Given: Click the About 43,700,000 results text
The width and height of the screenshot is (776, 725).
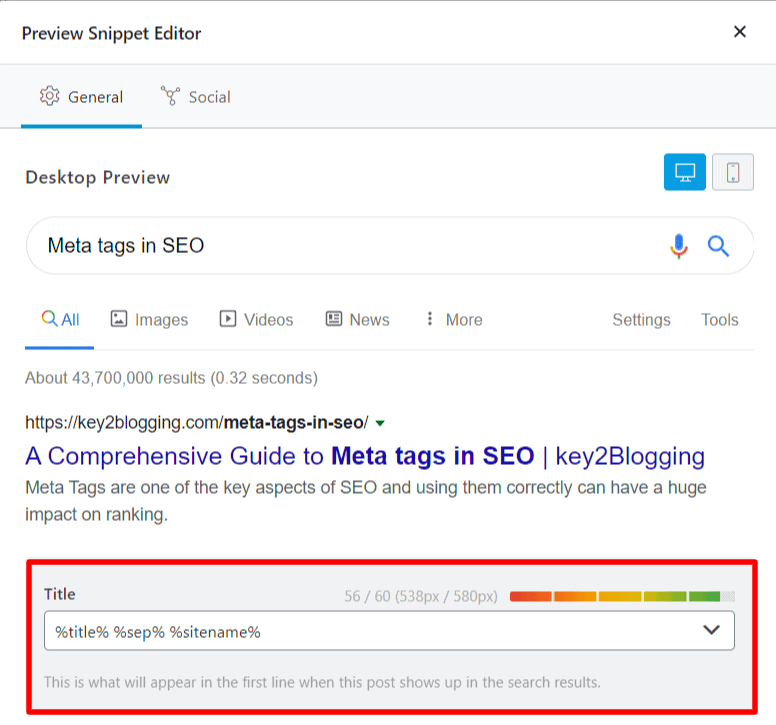Looking at the screenshot, I should [171, 378].
